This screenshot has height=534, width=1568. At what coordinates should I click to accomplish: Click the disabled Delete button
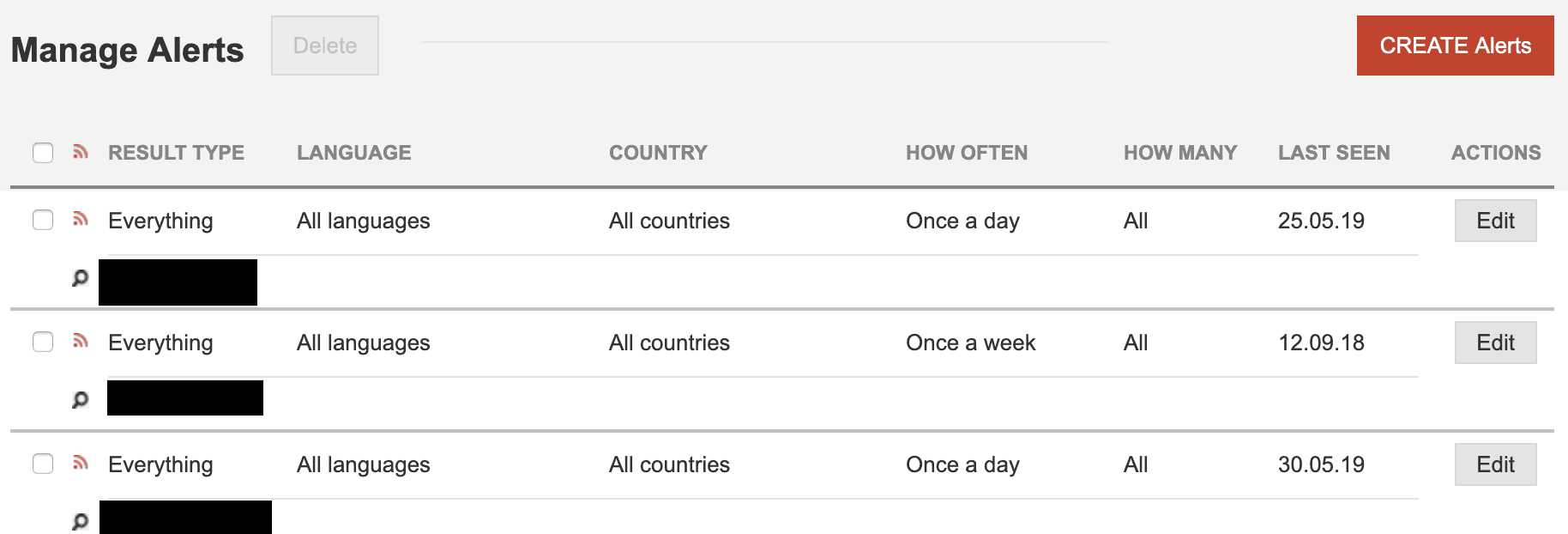coord(325,46)
